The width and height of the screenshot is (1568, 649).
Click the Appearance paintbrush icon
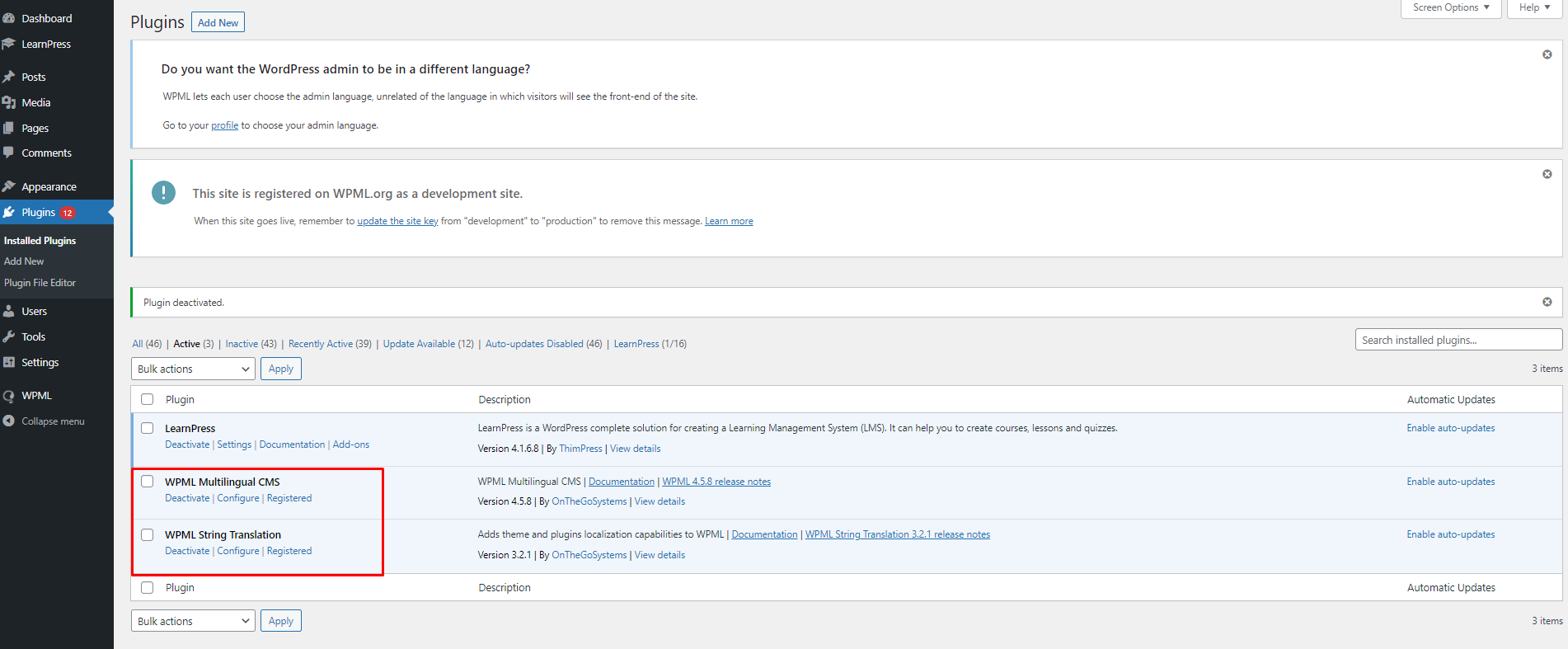point(9,186)
